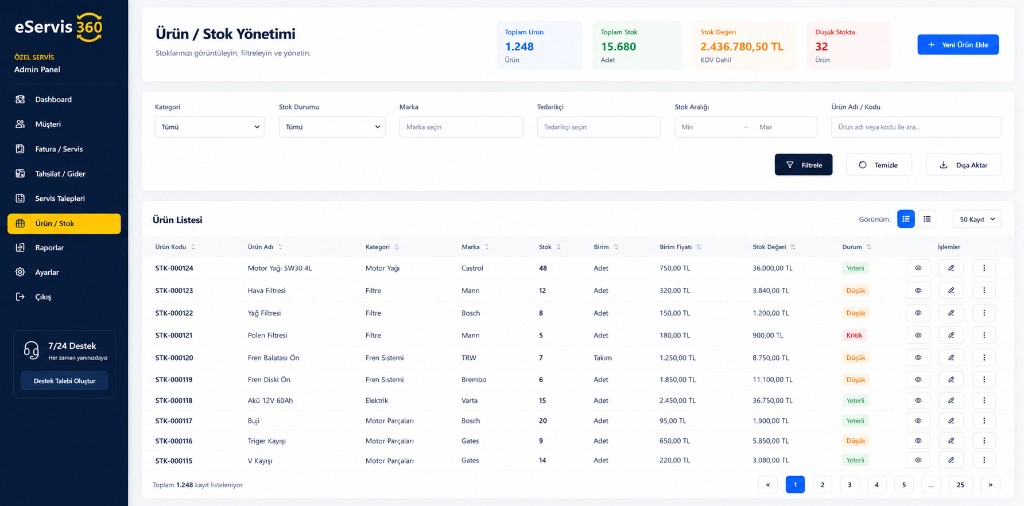Image resolution: width=1024 pixels, height=506 pixels.
Task: Open the Dashboard sidebar item
Action: click(x=64, y=99)
